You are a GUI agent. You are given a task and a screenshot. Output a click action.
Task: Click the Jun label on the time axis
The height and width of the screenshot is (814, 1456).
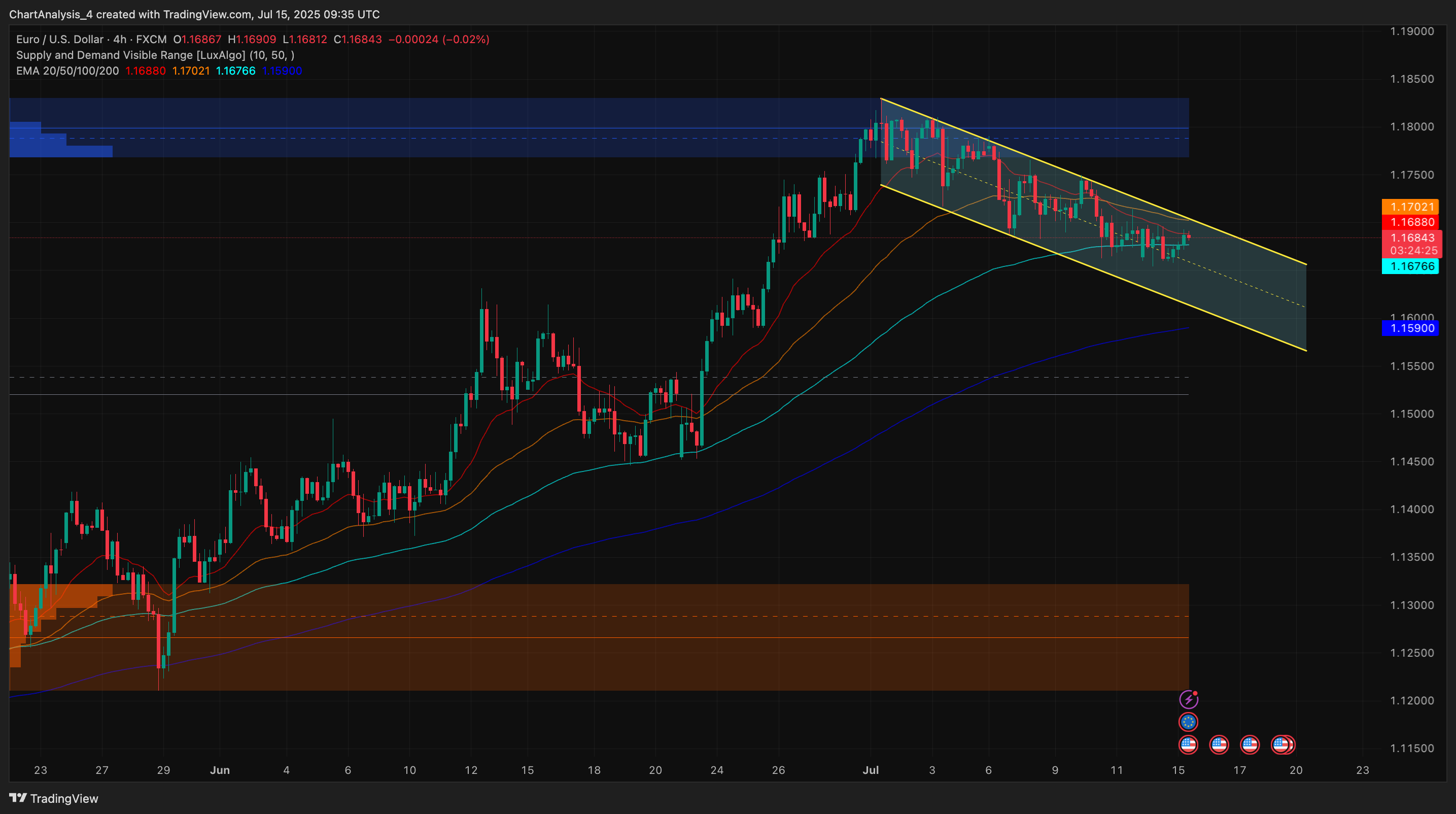coord(220,770)
